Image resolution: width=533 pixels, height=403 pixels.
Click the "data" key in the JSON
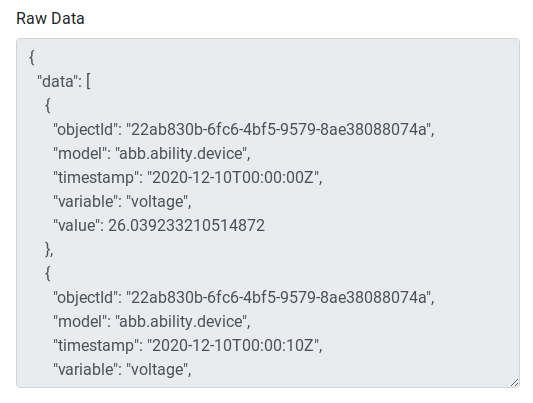[59, 81]
